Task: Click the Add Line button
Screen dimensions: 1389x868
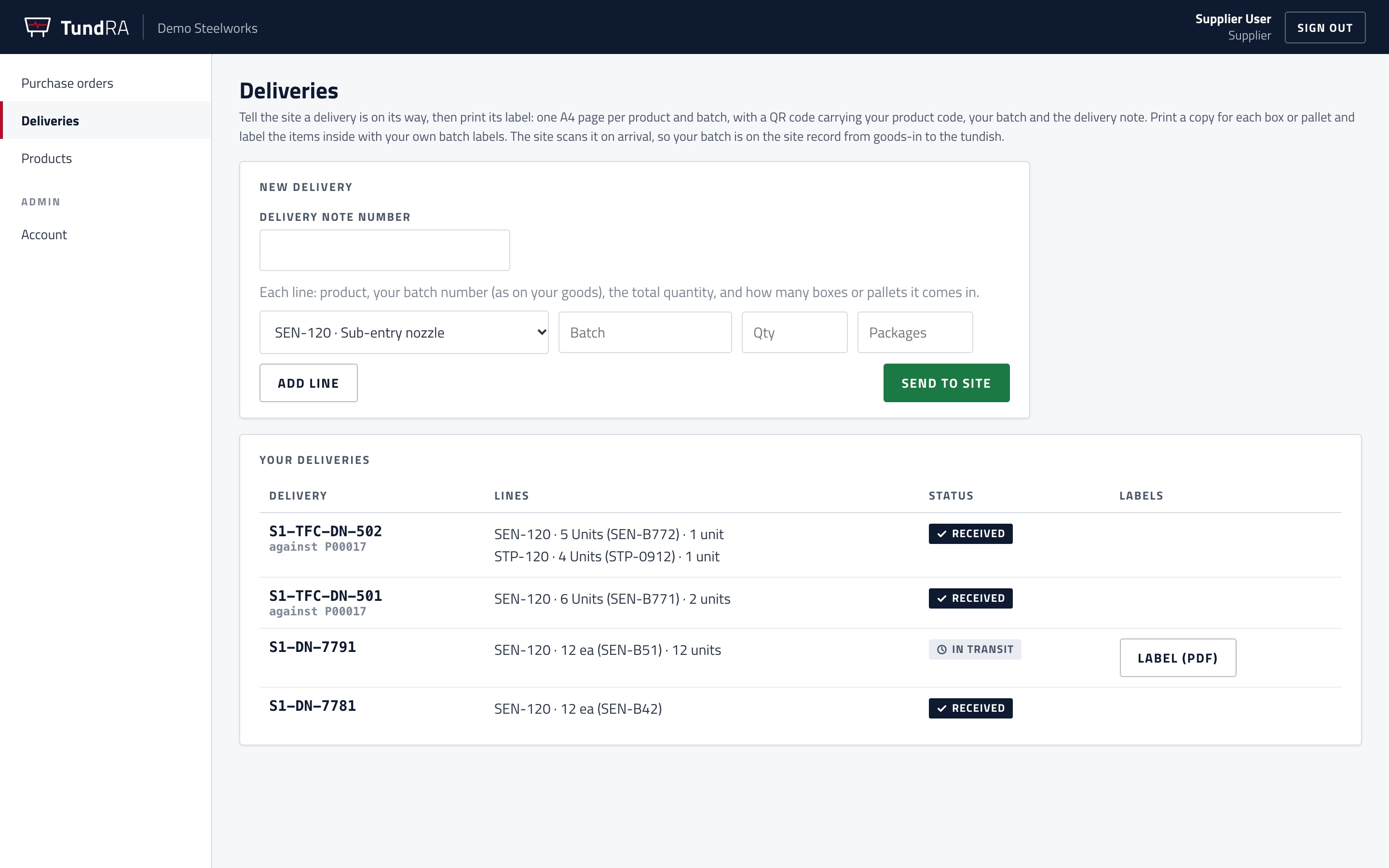Action: coord(308,383)
